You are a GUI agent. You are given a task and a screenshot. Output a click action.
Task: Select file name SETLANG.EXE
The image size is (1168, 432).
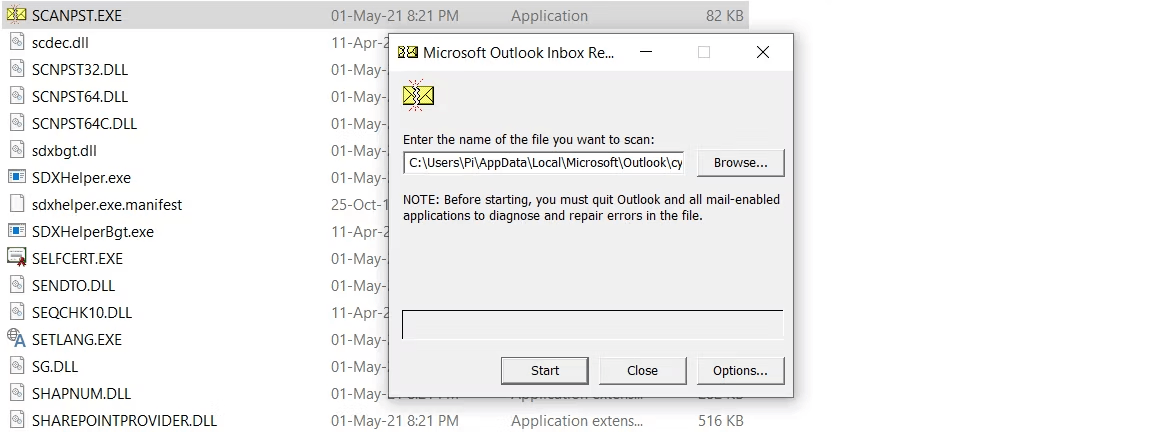(77, 339)
